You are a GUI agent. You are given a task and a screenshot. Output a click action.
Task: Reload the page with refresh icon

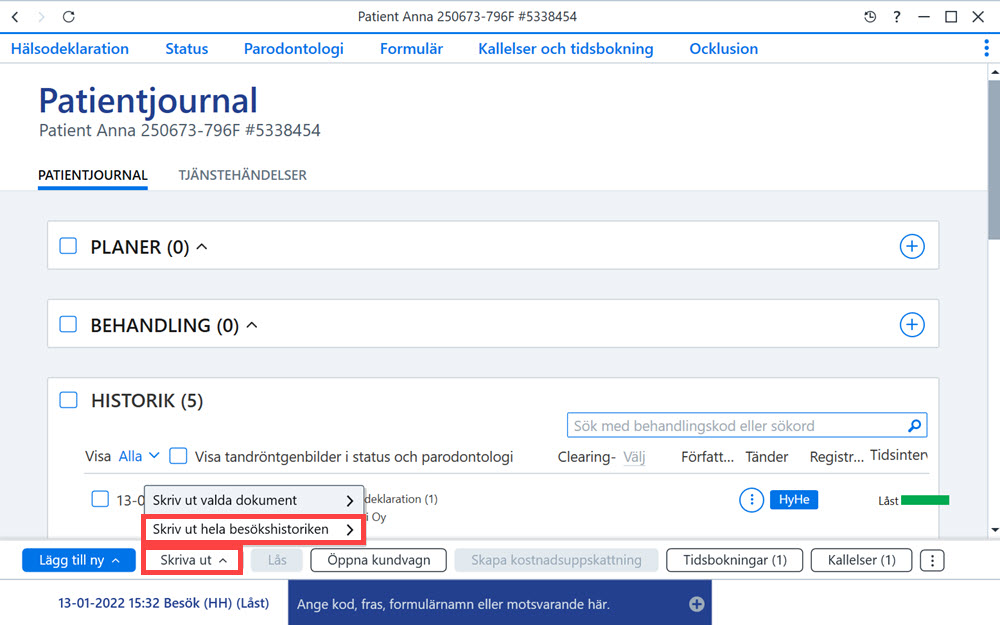point(68,17)
